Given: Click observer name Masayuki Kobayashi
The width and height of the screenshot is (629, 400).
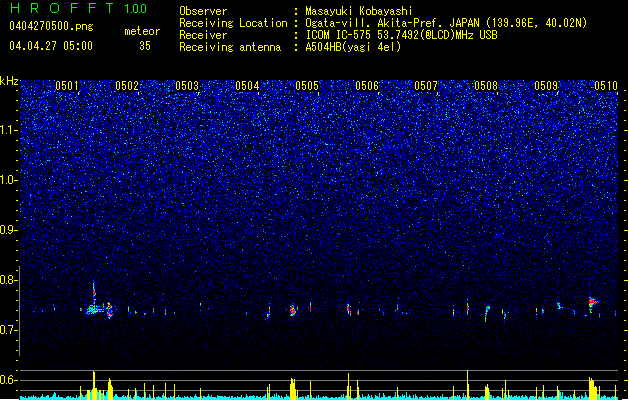Looking at the screenshot, I should (359, 11).
